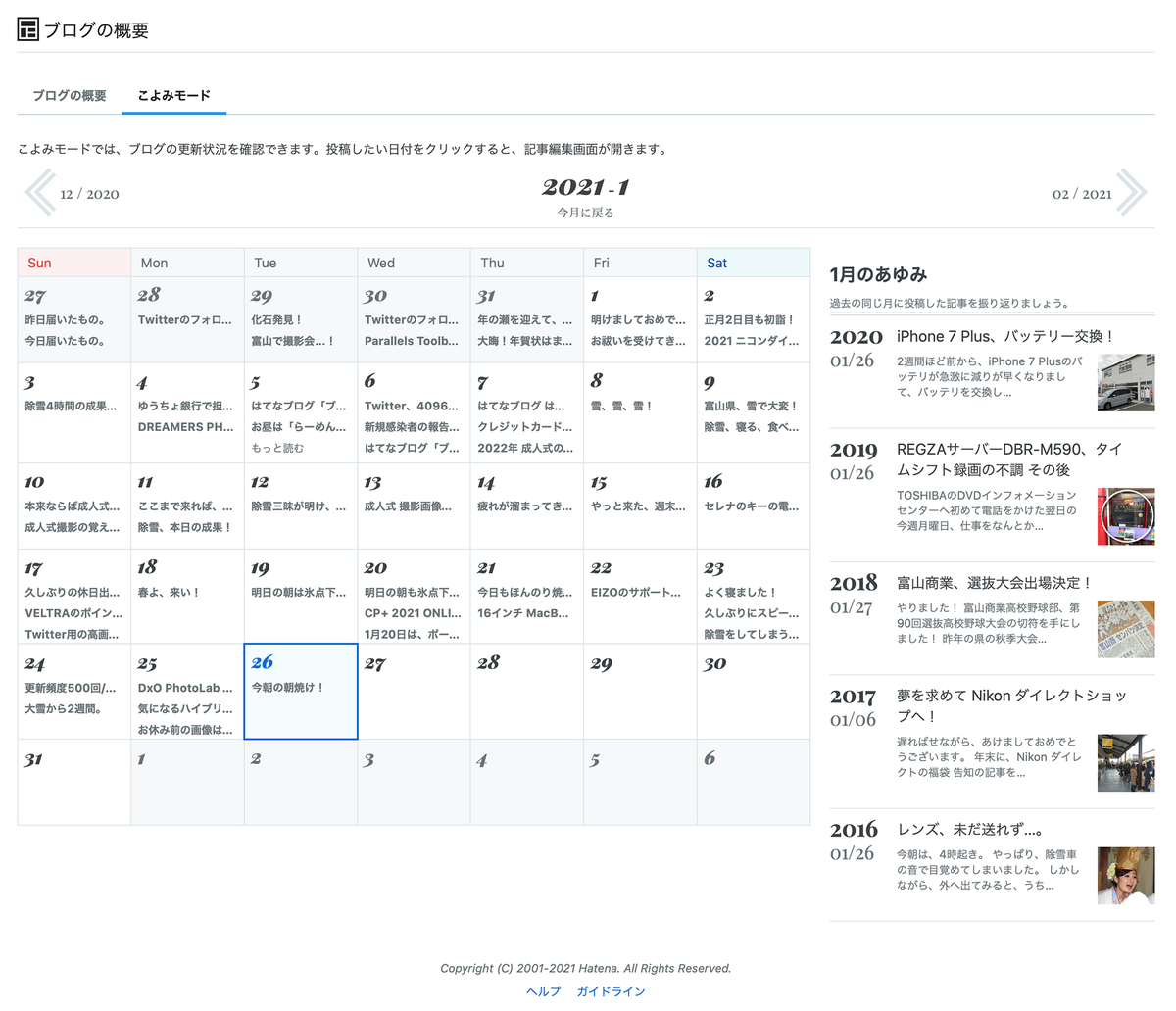Image resolution: width=1176 pixels, height=1011 pixels.
Task: Open article REGZAサーバーDBR-M590 title
Action: [x=1009, y=459]
